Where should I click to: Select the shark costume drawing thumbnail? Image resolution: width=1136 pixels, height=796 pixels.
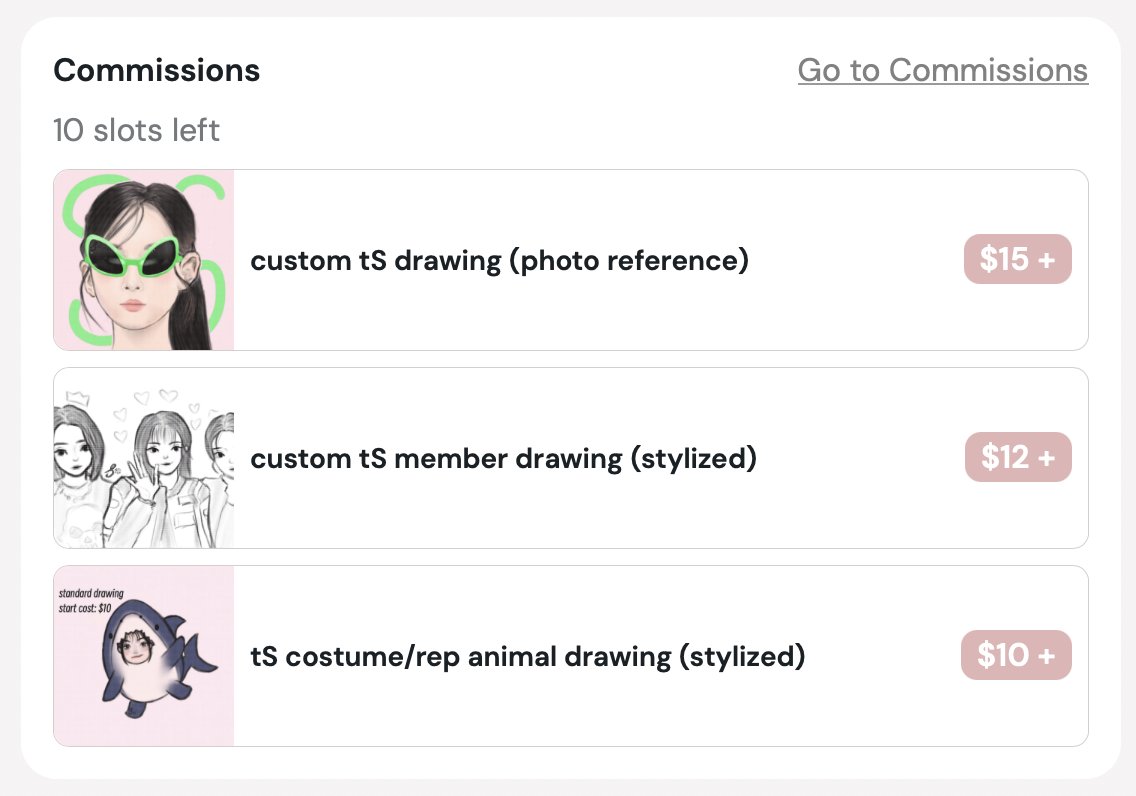point(144,656)
